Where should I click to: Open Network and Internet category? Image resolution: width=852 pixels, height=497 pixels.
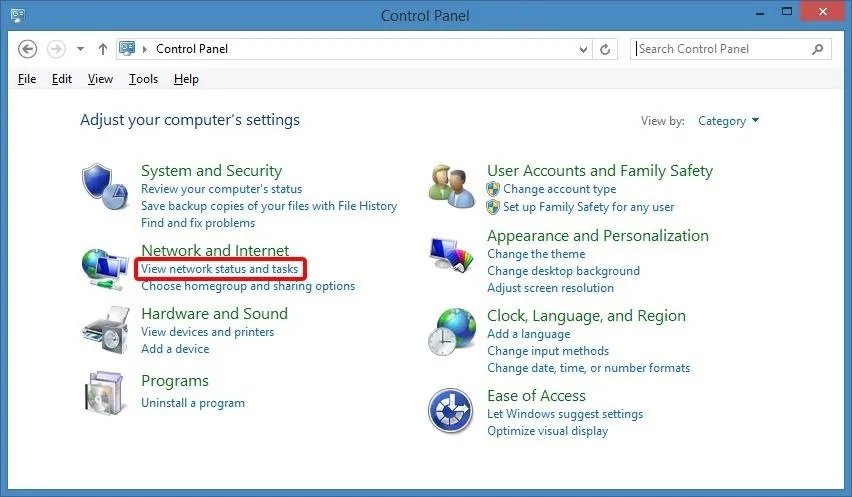[x=215, y=250]
